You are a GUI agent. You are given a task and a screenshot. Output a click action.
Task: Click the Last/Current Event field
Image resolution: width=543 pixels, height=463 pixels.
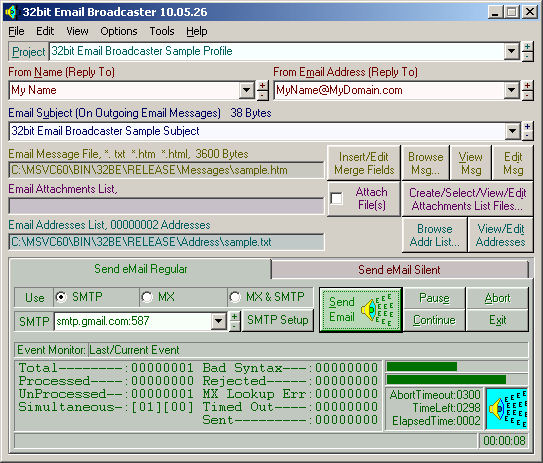[308, 350]
